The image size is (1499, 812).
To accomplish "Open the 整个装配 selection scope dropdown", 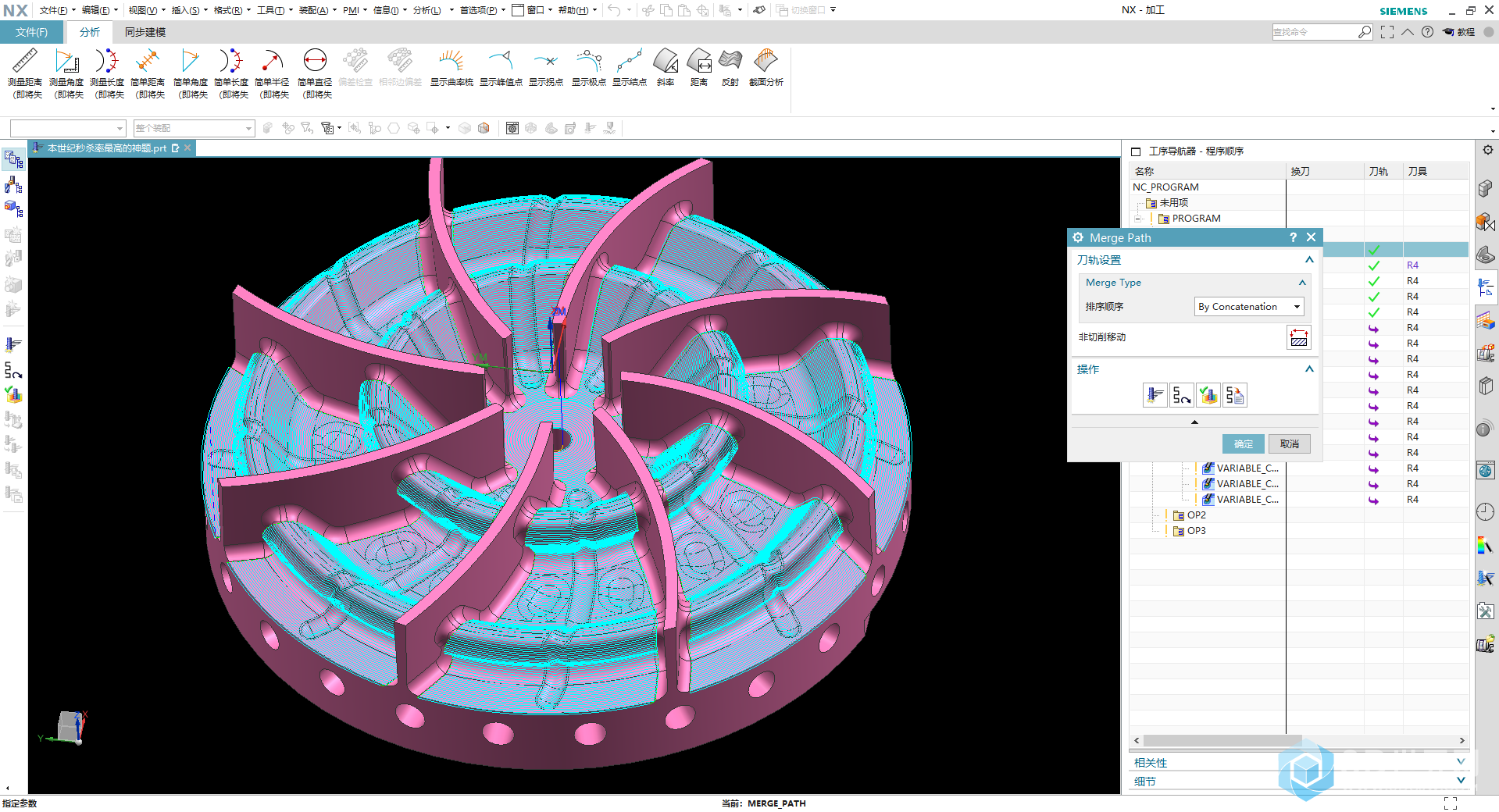I will [x=195, y=128].
